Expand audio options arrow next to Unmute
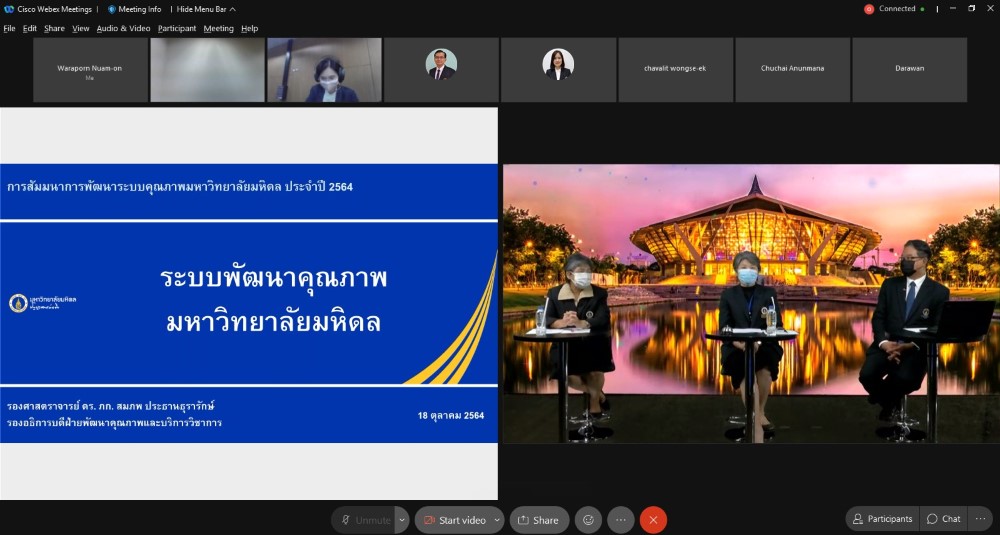 click(x=402, y=520)
